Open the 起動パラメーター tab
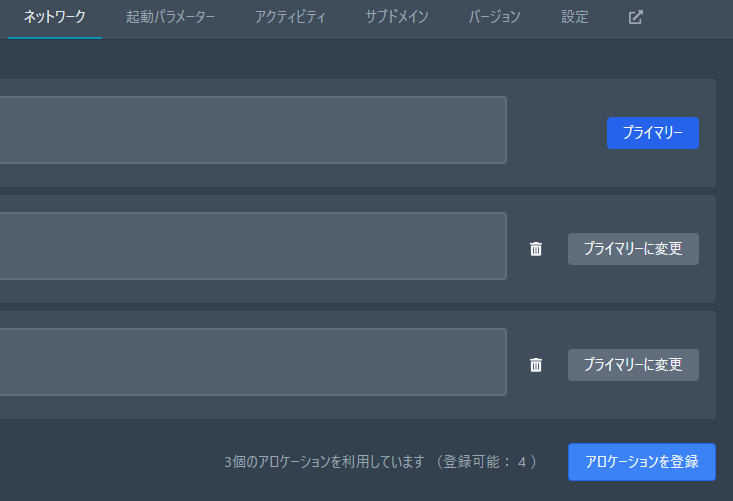This screenshot has width=733, height=501. (170, 17)
